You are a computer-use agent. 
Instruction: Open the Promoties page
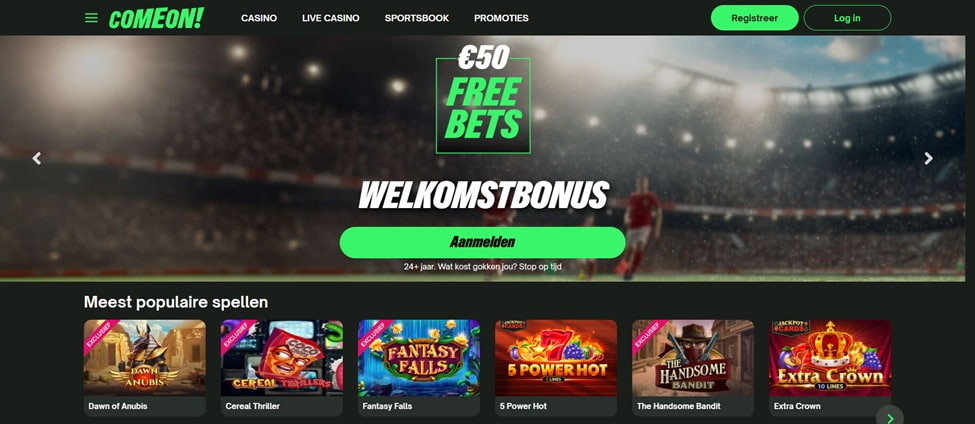[x=501, y=18]
